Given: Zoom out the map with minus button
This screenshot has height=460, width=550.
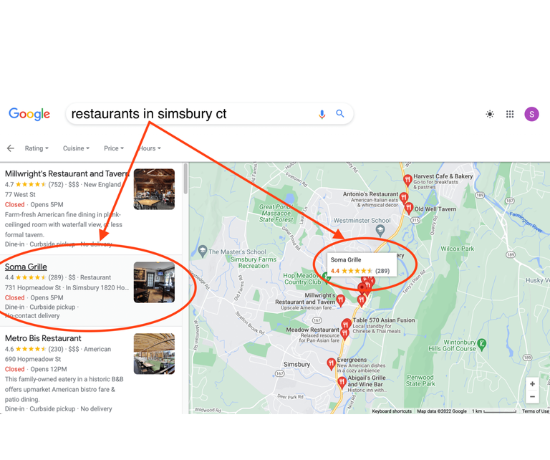Looking at the screenshot, I should click(532, 396).
